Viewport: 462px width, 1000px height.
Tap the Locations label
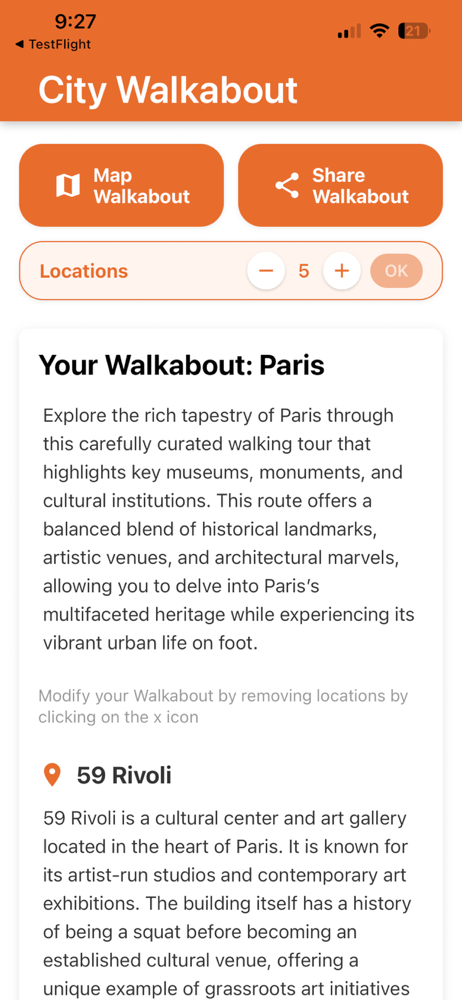click(x=84, y=271)
